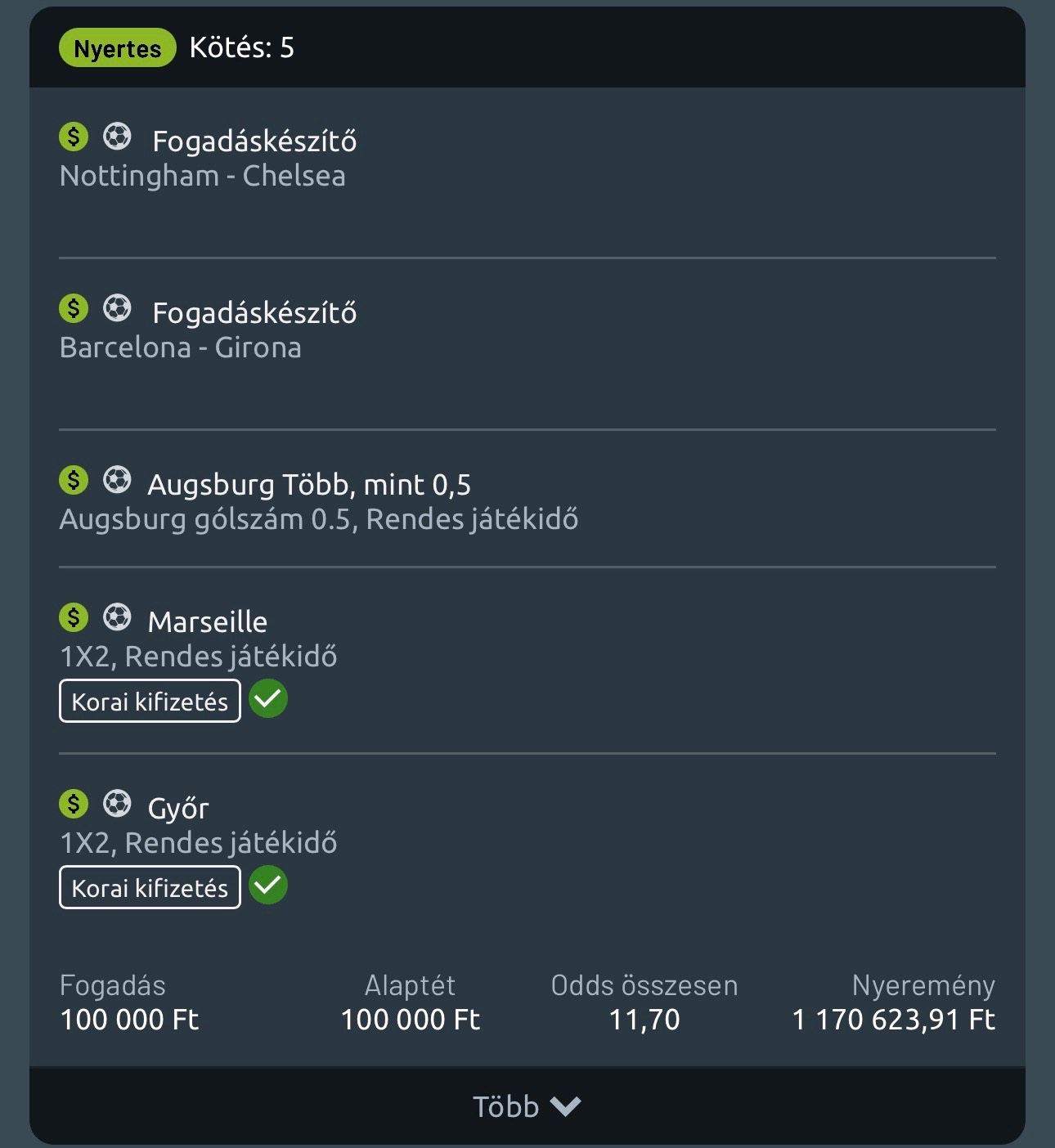Click the football icon for Nottingham - Chelsea bet

tap(117, 137)
